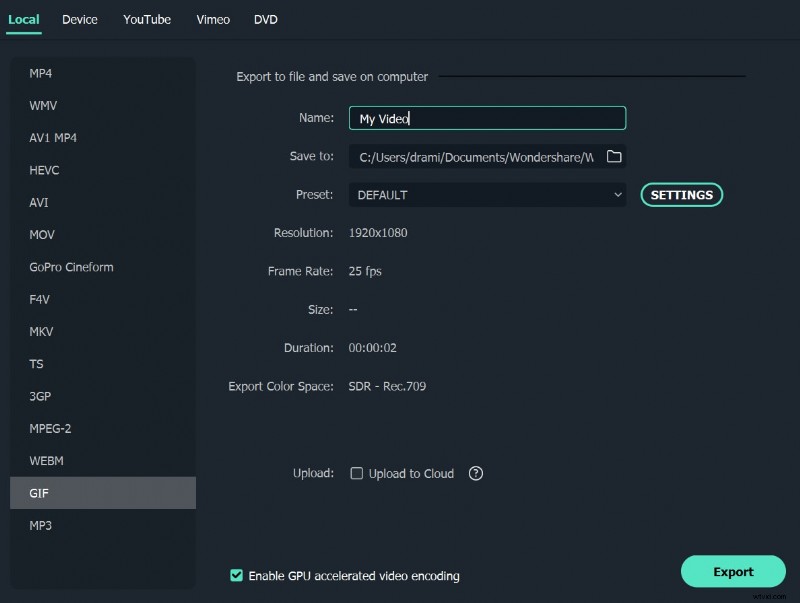Enable the Upload to Cloud option

point(357,473)
